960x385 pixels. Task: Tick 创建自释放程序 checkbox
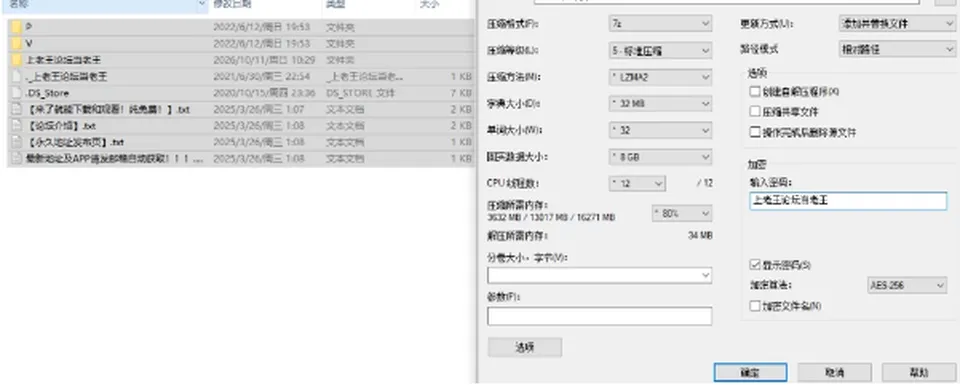click(754, 91)
